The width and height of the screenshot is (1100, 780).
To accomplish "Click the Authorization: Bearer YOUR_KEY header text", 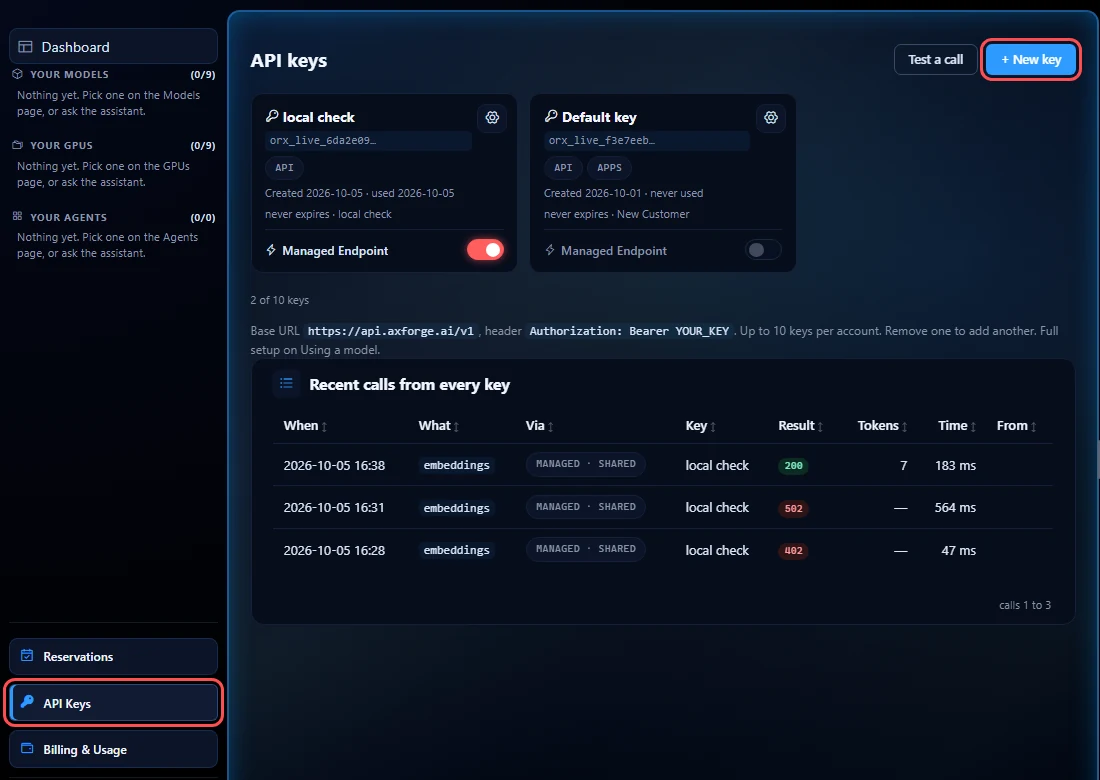I will 629,331.
